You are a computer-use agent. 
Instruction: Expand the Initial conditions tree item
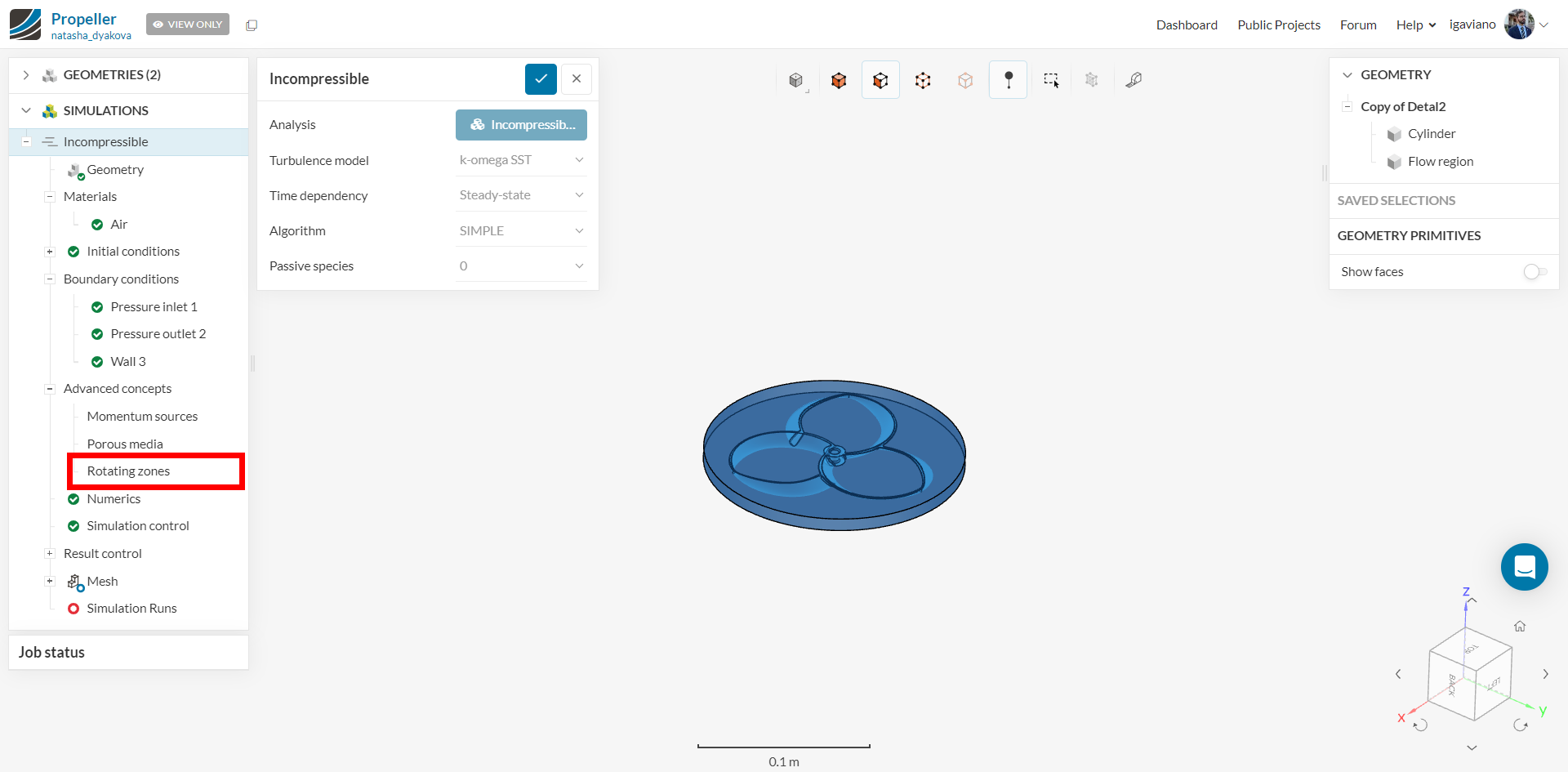[50, 252]
